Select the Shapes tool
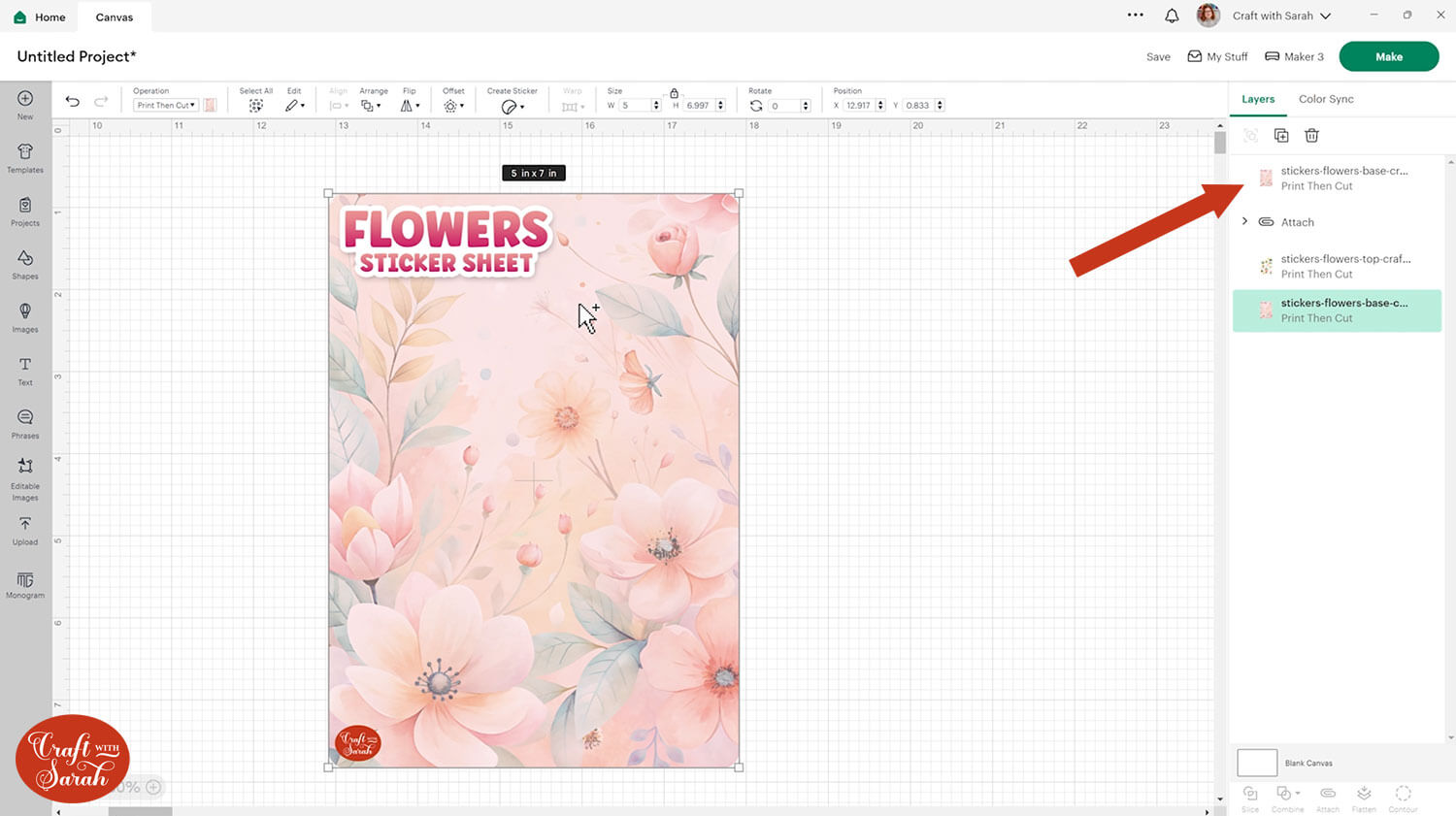This screenshot has height=816, width=1456. point(25,263)
